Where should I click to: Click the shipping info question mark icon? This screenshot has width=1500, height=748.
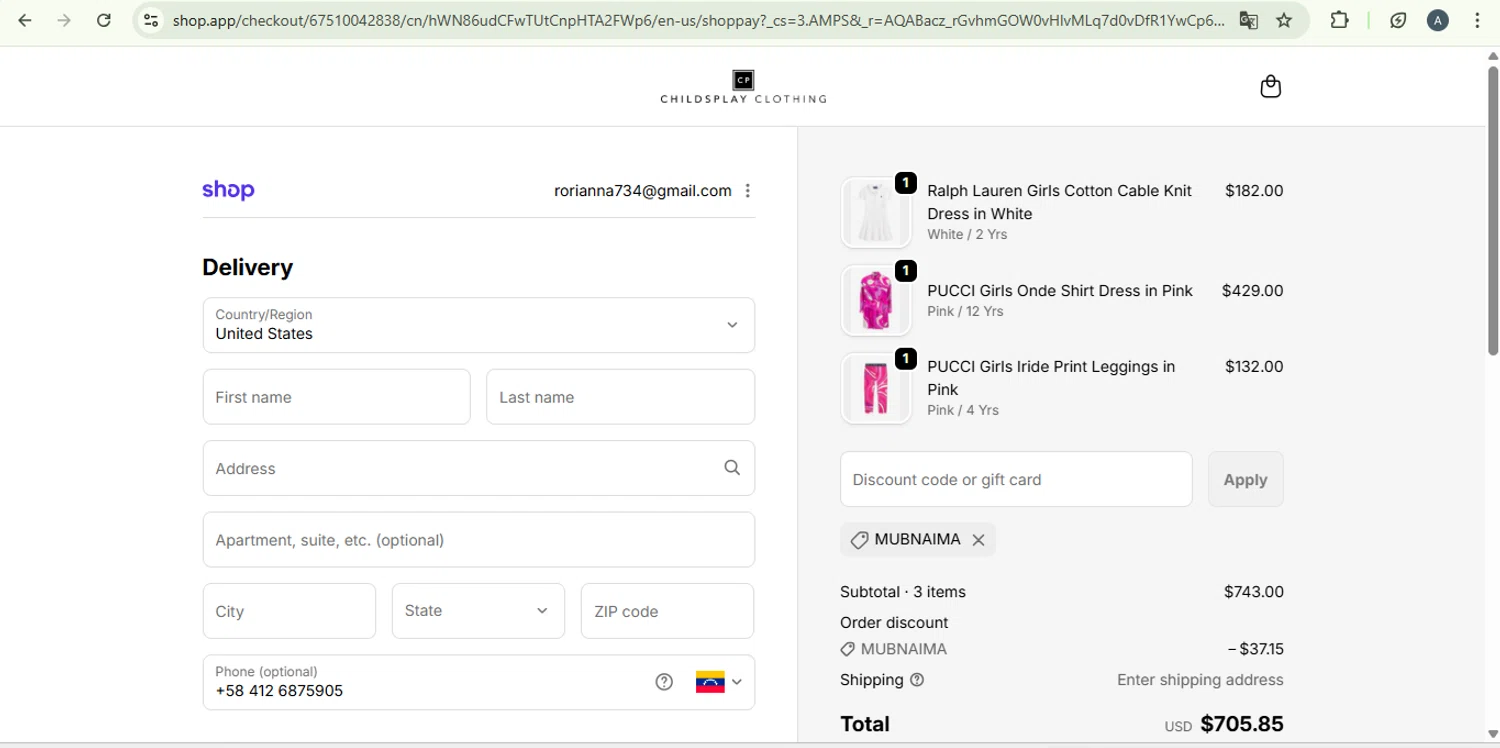(917, 680)
